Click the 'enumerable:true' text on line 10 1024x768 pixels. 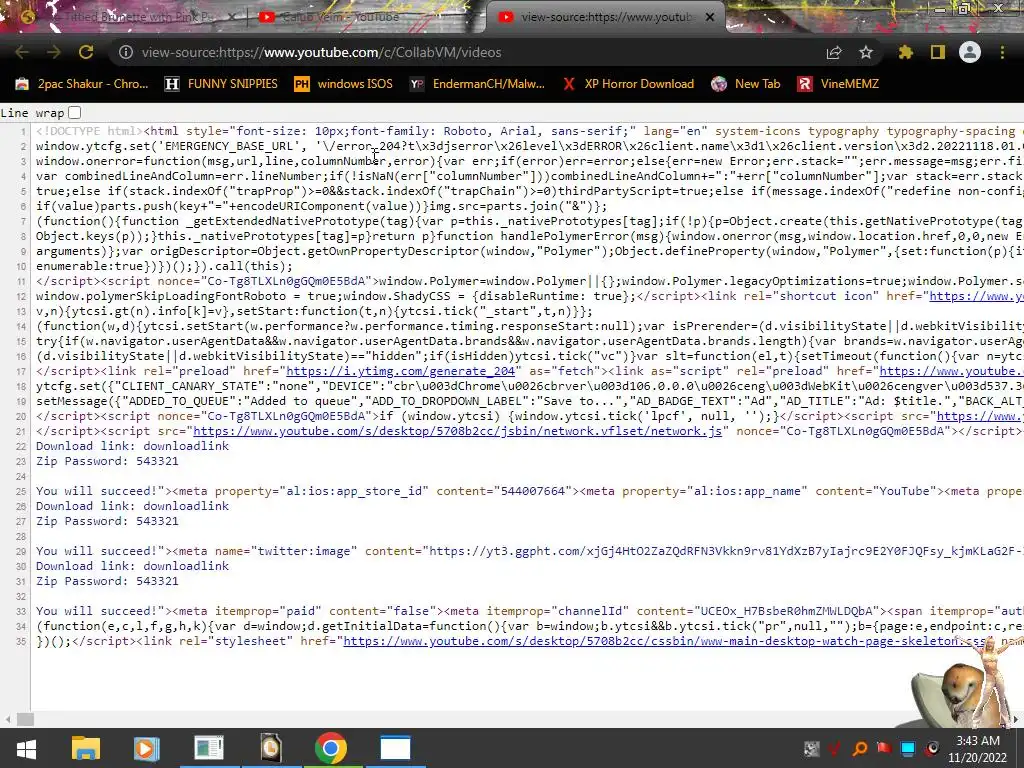click(x=89, y=266)
